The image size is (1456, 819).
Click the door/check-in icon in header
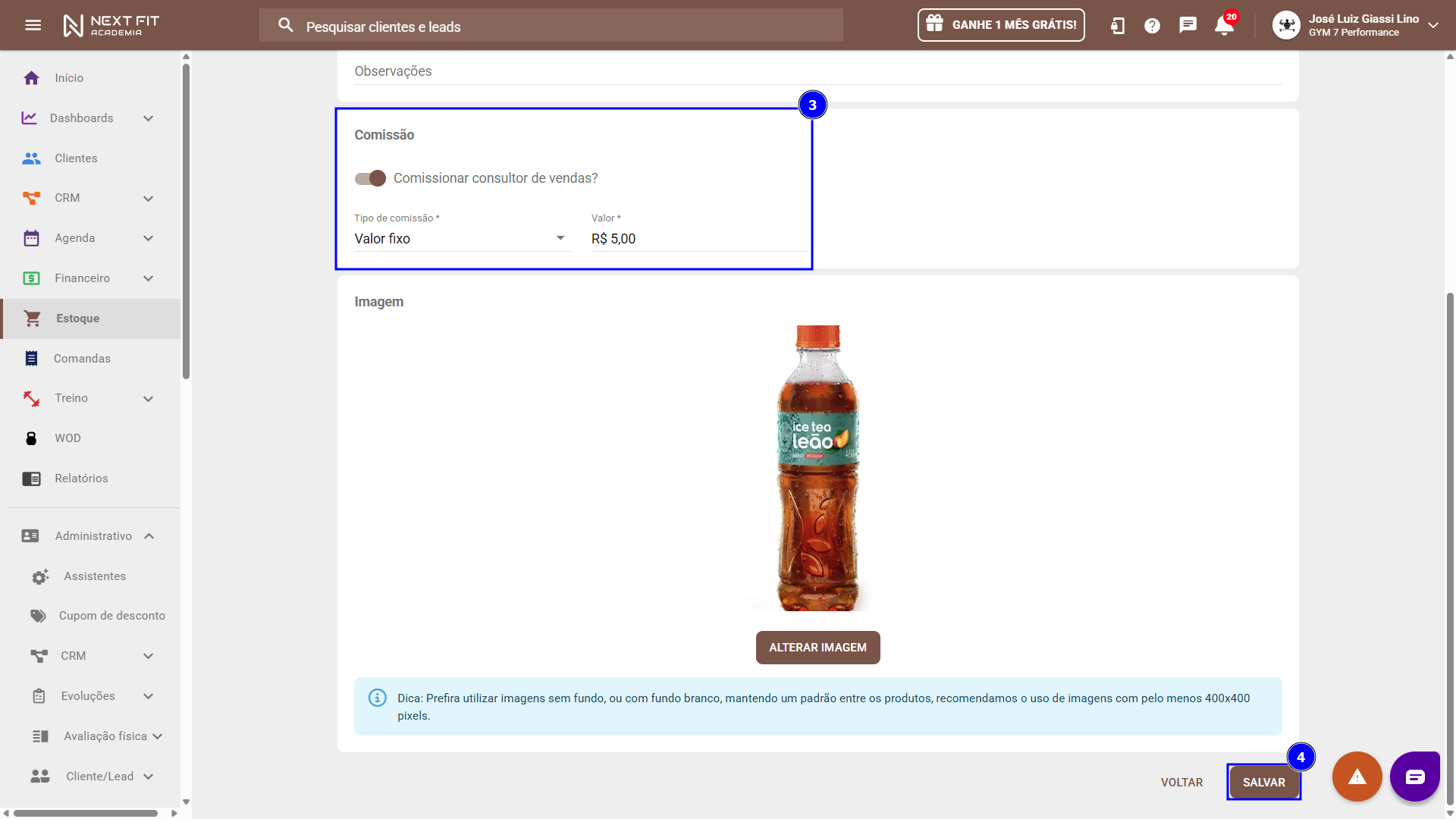pyautogui.click(x=1117, y=26)
